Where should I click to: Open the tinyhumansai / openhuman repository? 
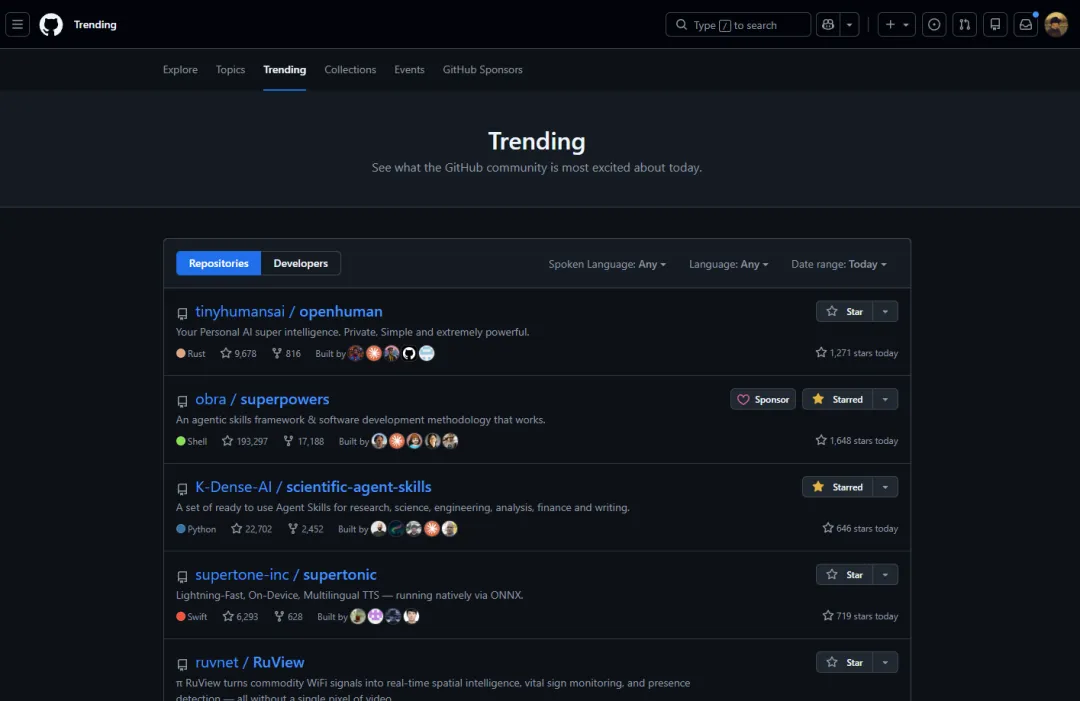tap(289, 311)
